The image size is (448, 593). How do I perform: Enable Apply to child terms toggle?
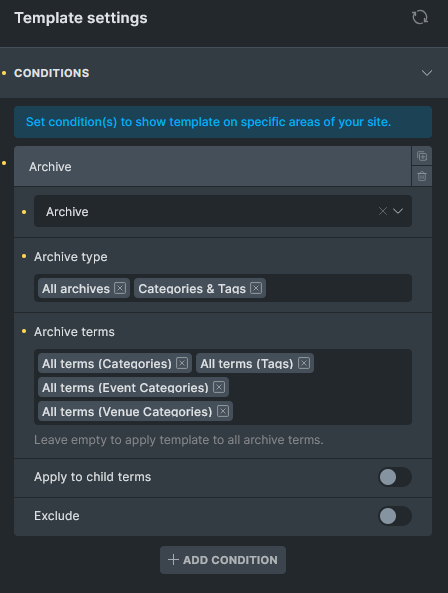click(395, 477)
